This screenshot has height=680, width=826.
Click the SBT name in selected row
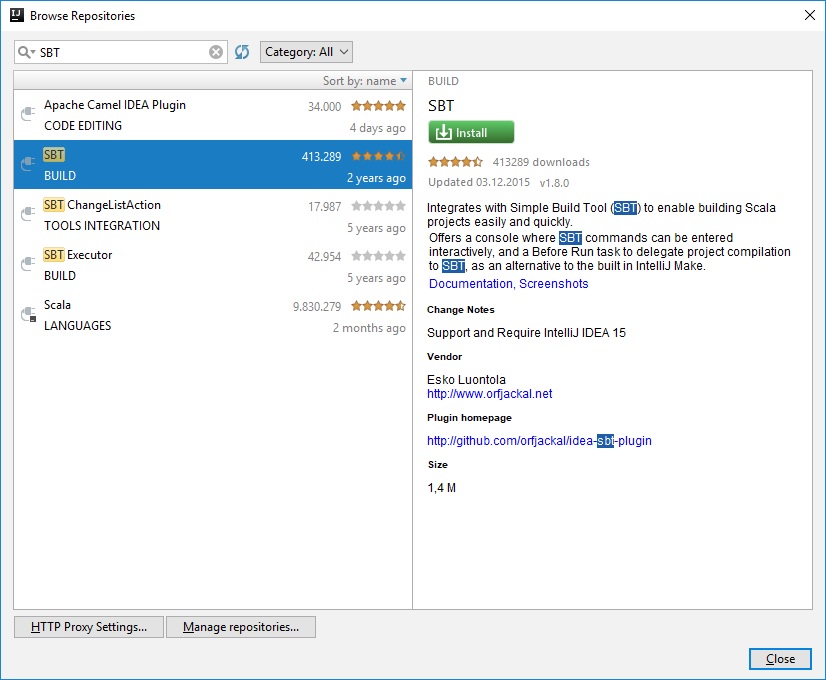(x=54, y=155)
